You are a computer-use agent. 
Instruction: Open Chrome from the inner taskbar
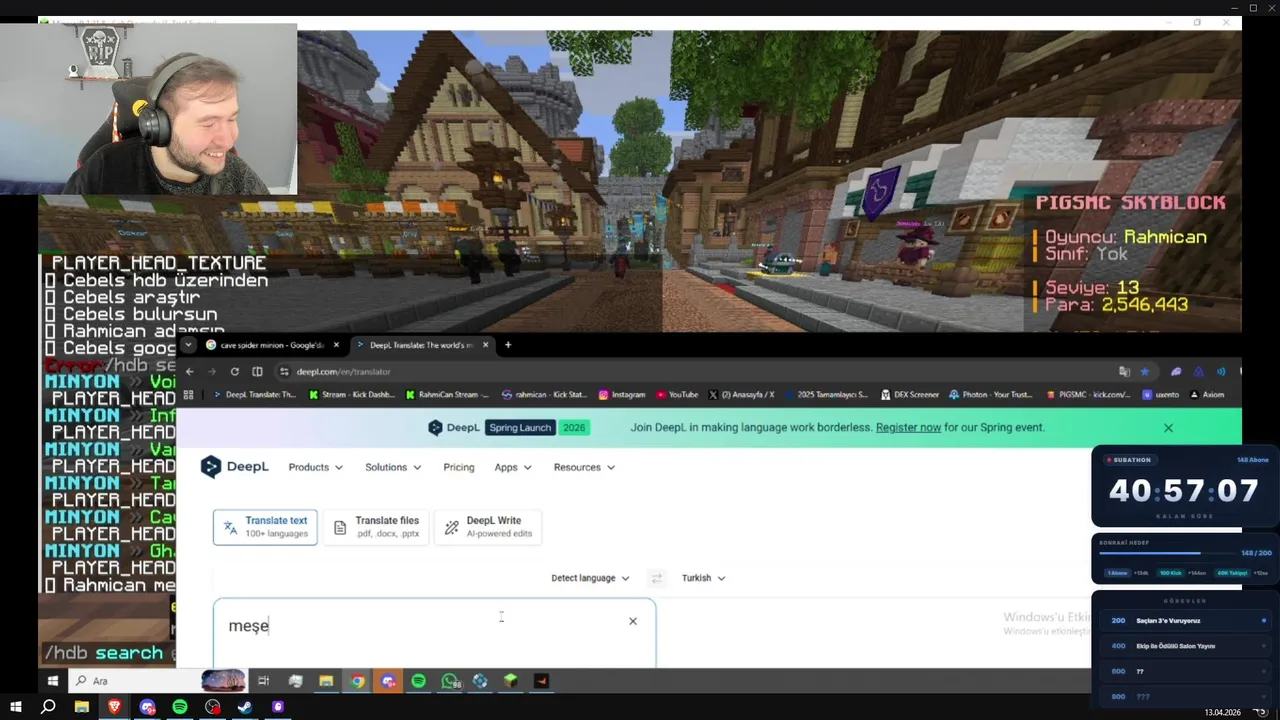click(357, 681)
